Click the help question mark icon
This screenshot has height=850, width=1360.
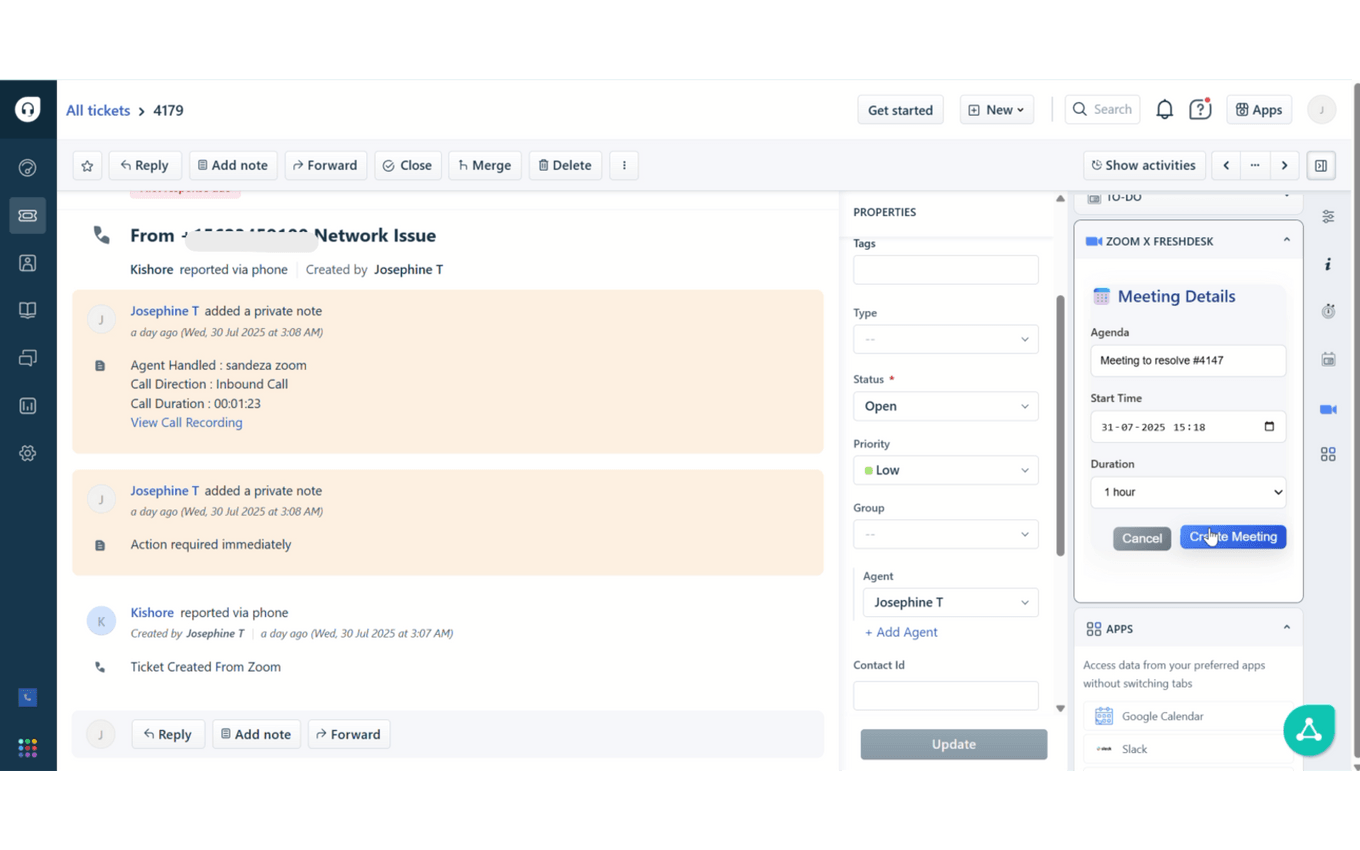point(1200,110)
